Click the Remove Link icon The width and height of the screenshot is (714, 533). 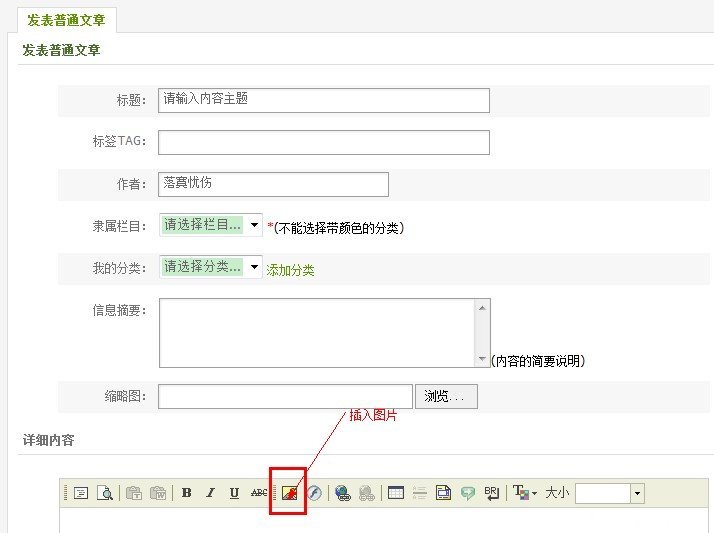tap(367, 492)
